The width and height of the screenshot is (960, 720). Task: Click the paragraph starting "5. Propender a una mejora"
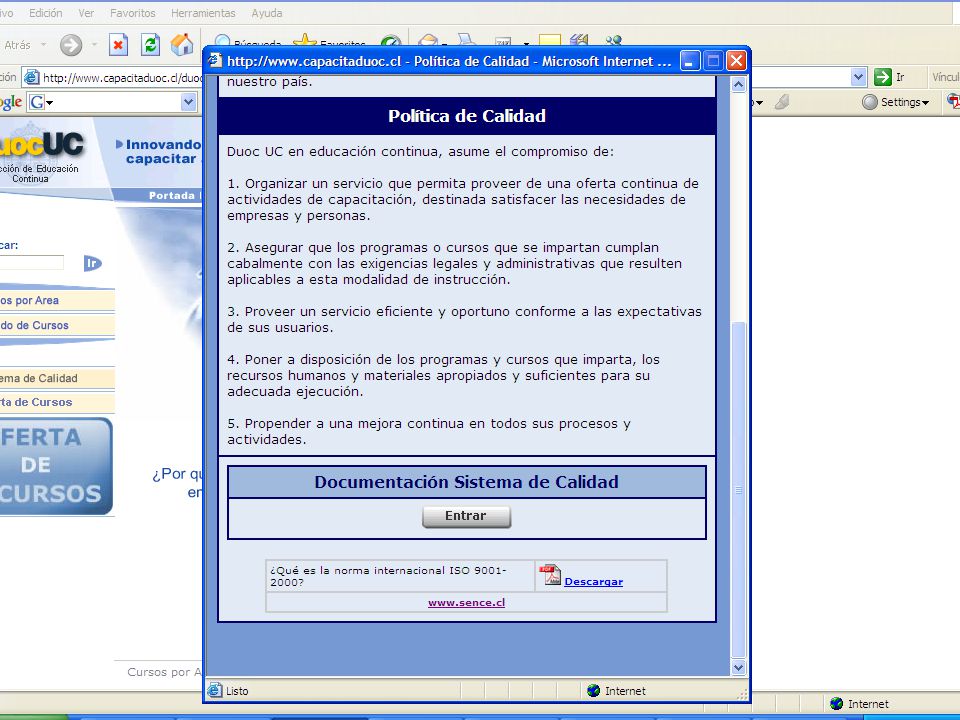pyautogui.click(x=429, y=431)
